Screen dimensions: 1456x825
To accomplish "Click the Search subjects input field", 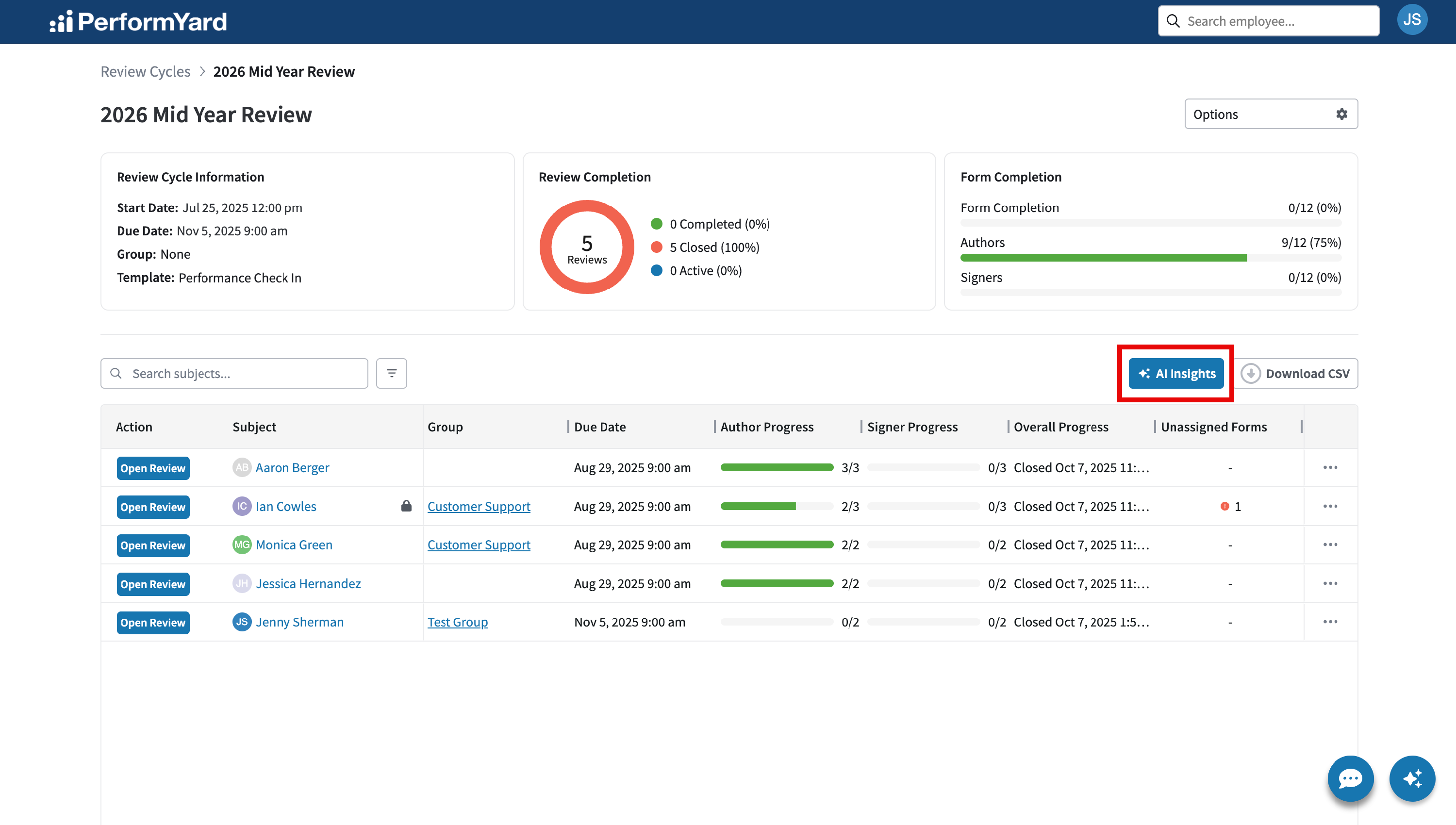I will [x=234, y=373].
